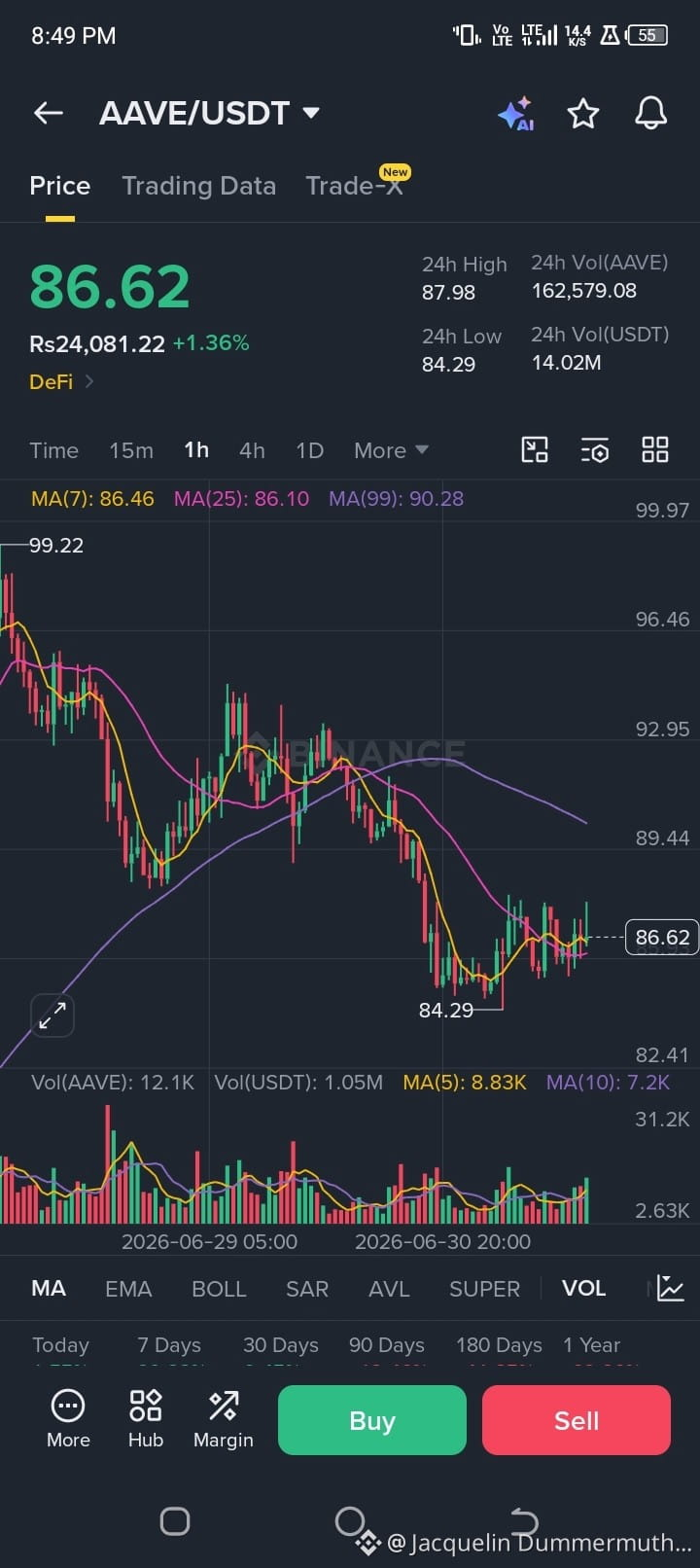Image resolution: width=700 pixels, height=1568 pixels.
Task: Open the four-square grid layout icon
Action: pyautogui.click(x=655, y=449)
